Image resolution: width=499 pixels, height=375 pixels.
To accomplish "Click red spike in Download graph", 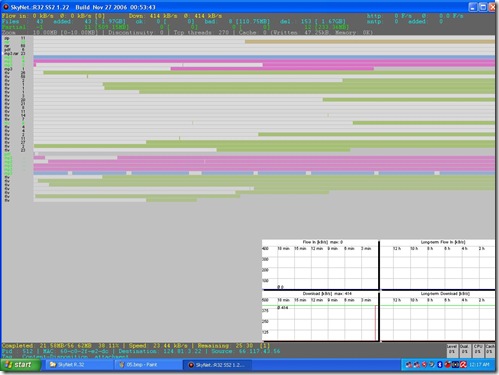I will pos(375,323).
